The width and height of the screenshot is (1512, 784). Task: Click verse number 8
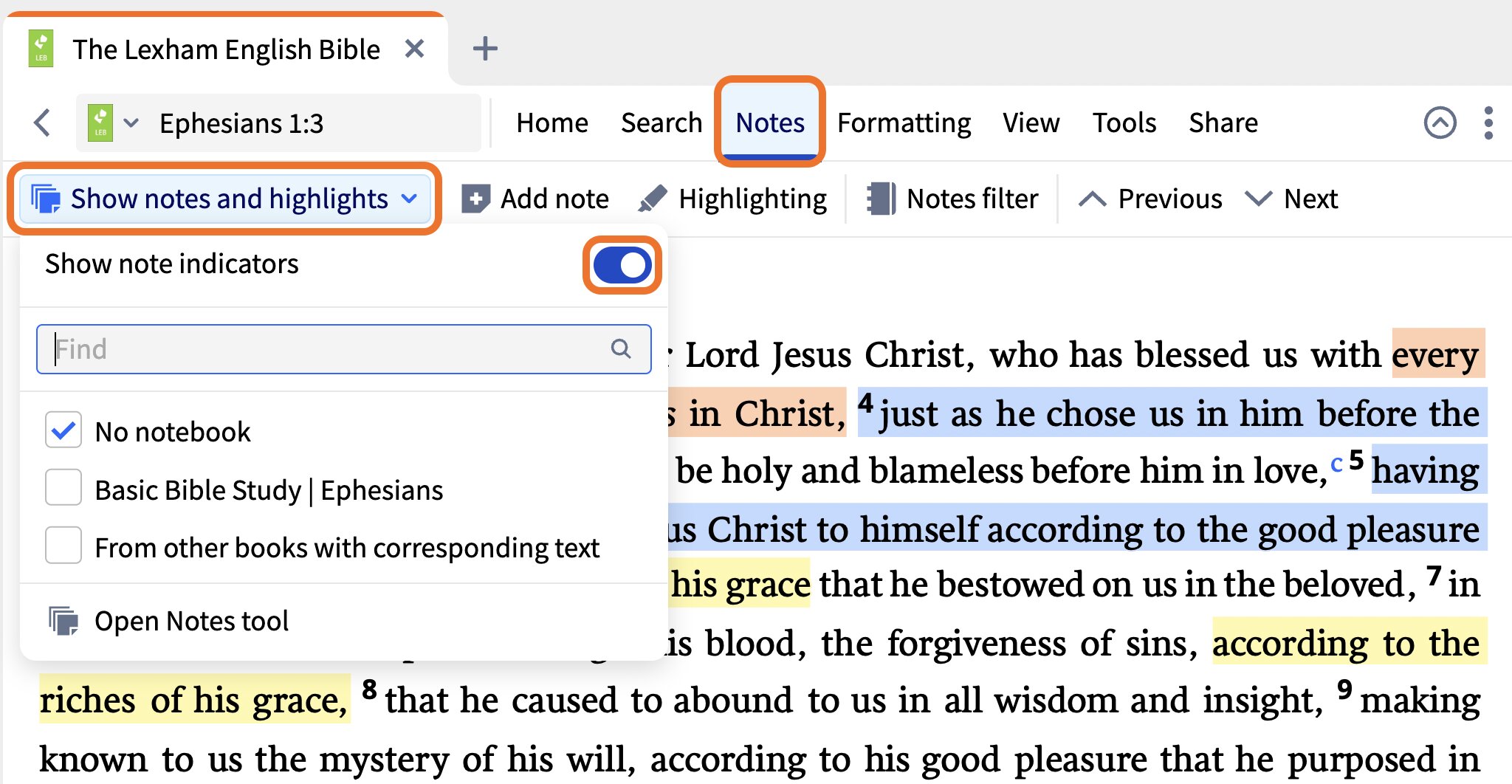pos(369,690)
